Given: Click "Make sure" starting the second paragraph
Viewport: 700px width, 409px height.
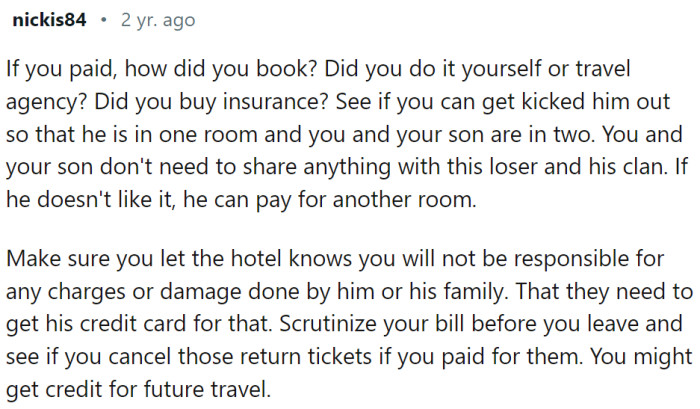Looking at the screenshot, I should [49, 262].
